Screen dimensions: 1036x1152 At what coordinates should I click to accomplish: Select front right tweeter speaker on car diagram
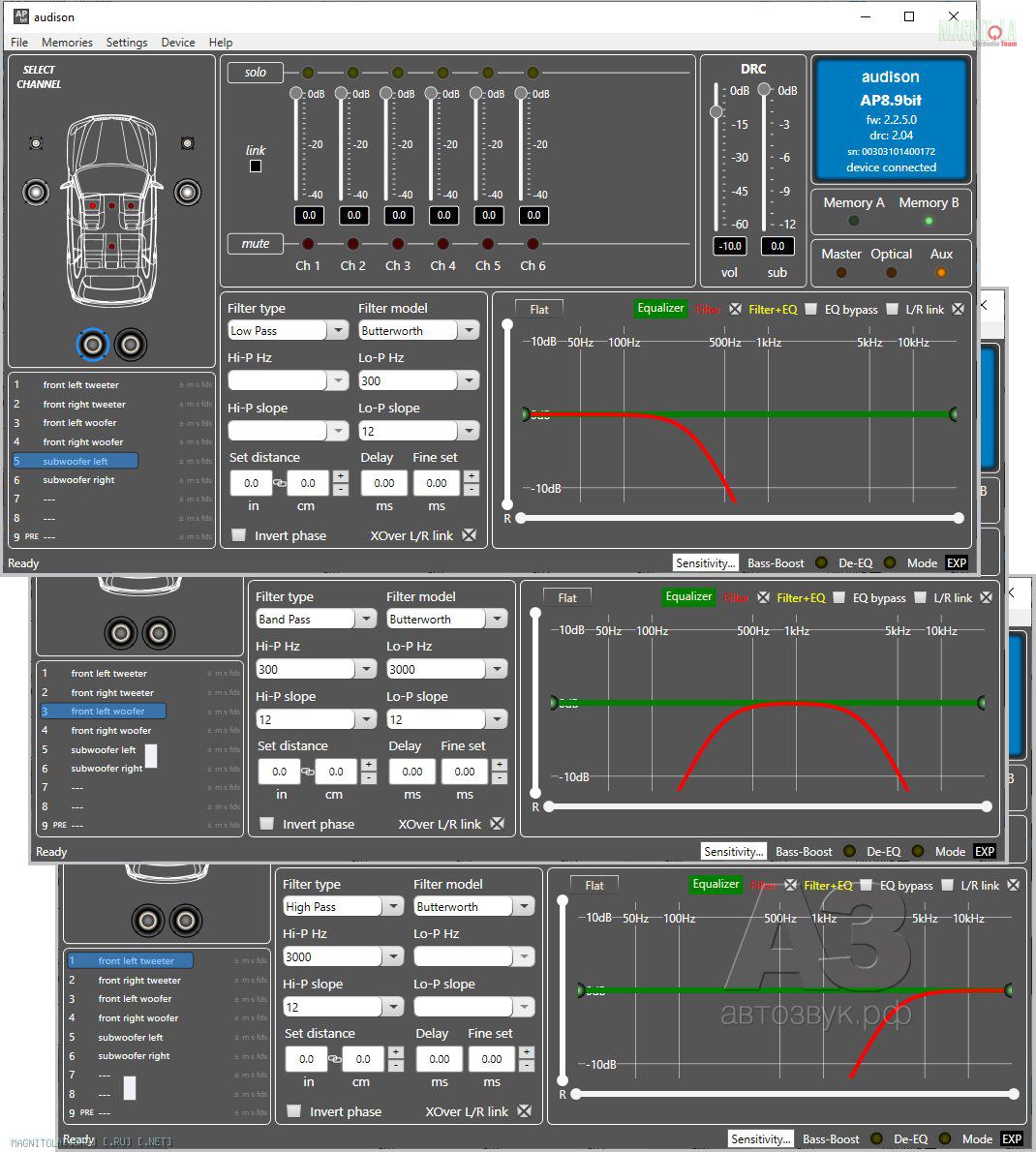tap(188, 143)
